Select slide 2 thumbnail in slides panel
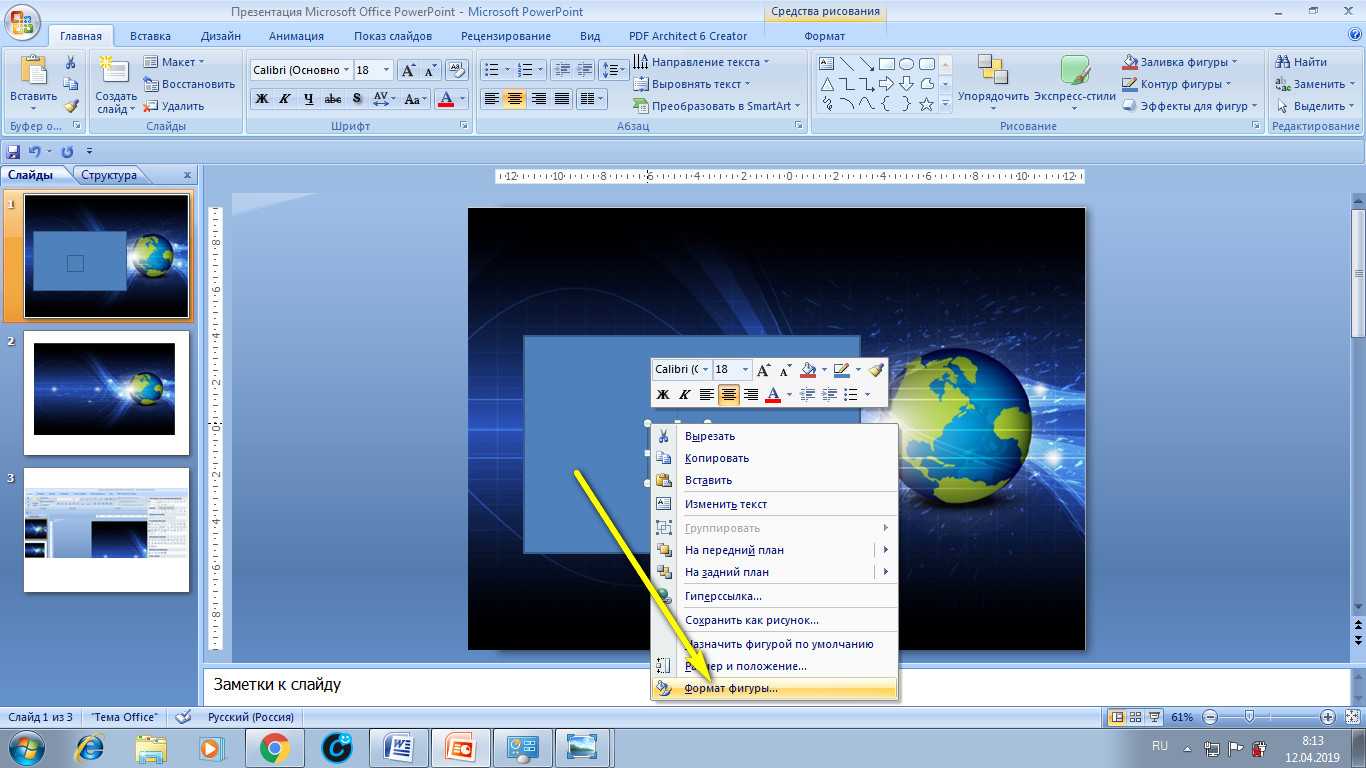 tap(106, 390)
